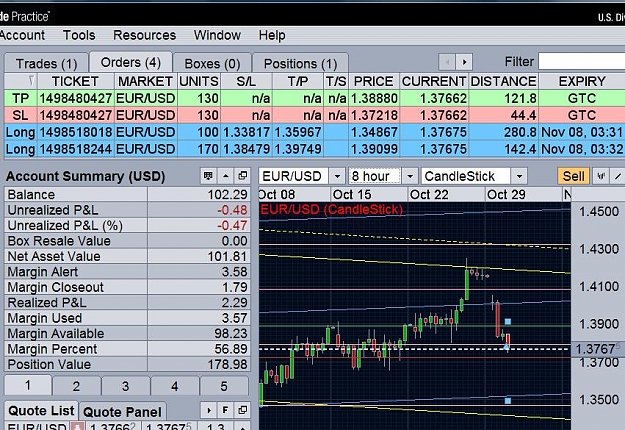Open the 8 hour timeframe dropdown
This screenshot has width=625, height=430.
coord(410,176)
